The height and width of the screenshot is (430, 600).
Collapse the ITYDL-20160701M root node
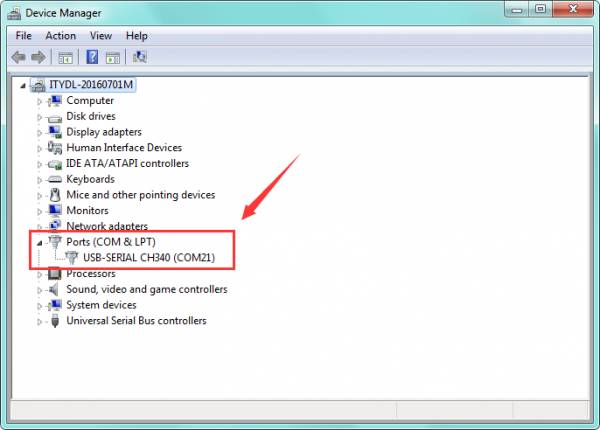25,85
